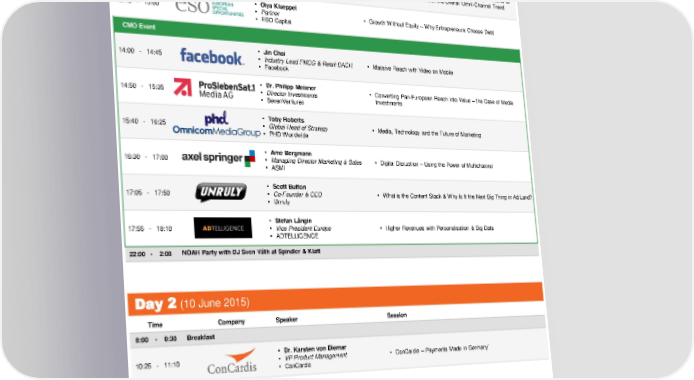Click the Company column header
The height and width of the screenshot is (380, 694).
tap(231, 322)
